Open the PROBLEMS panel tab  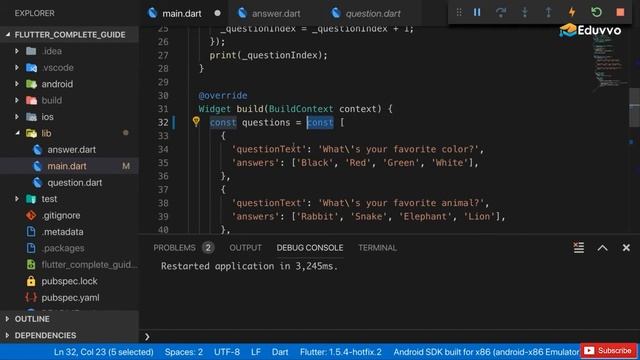[x=174, y=248]
